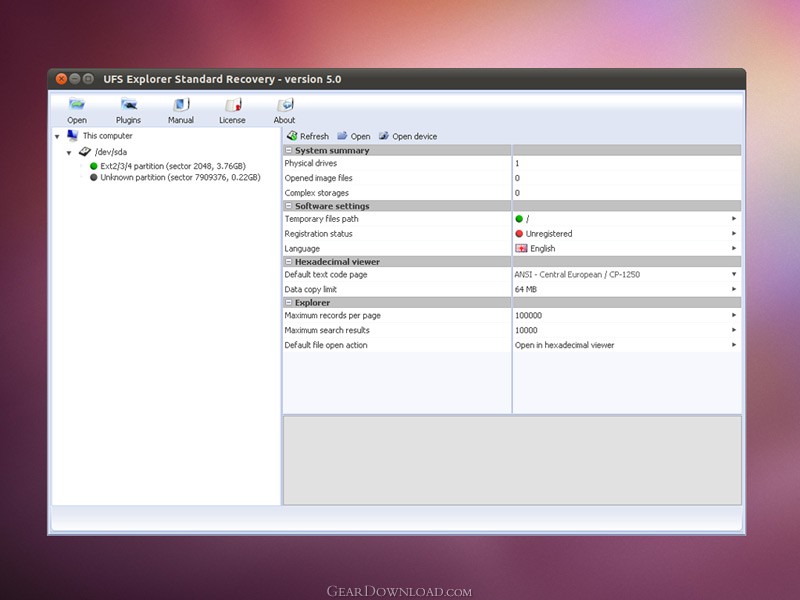The image size is (800, 600).
Task: Click the Complex storages label
Action: pyautogui.click(x=316, y=193)
